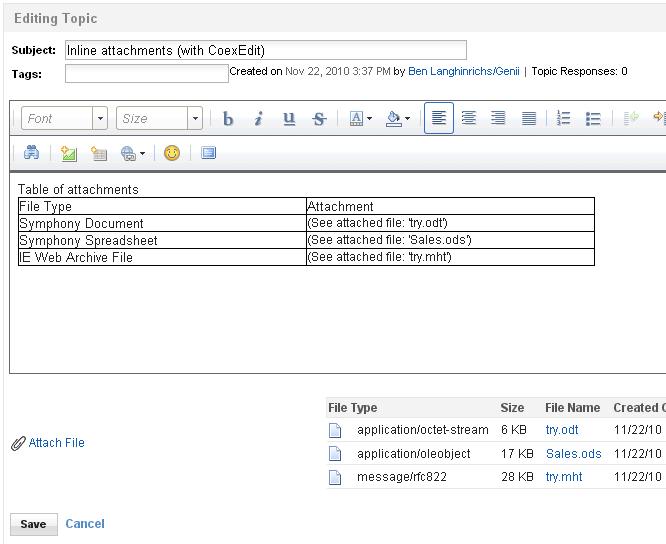Open the Sales.ods attachment
This screenshot has height=544, width=666.
(x=573, y=454)
